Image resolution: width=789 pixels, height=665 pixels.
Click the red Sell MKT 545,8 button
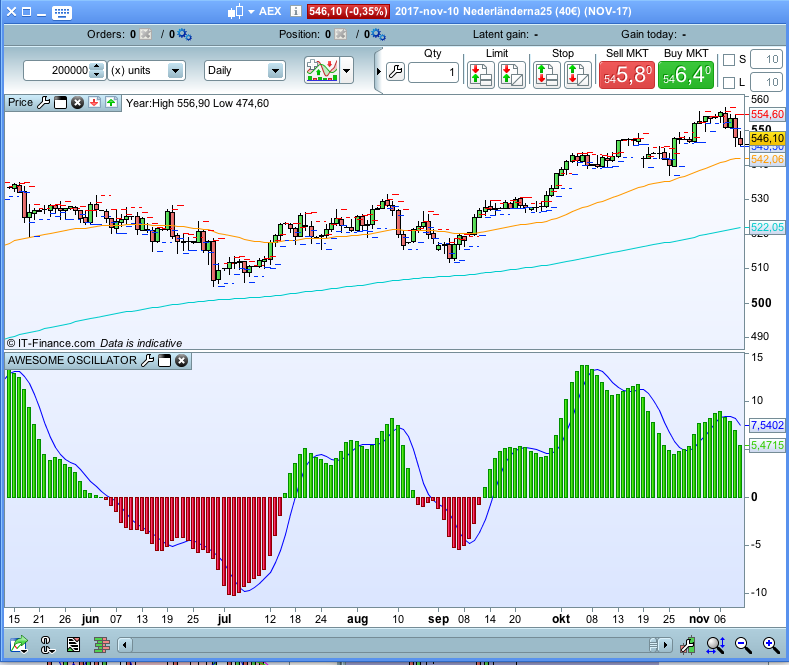point(626,75)
